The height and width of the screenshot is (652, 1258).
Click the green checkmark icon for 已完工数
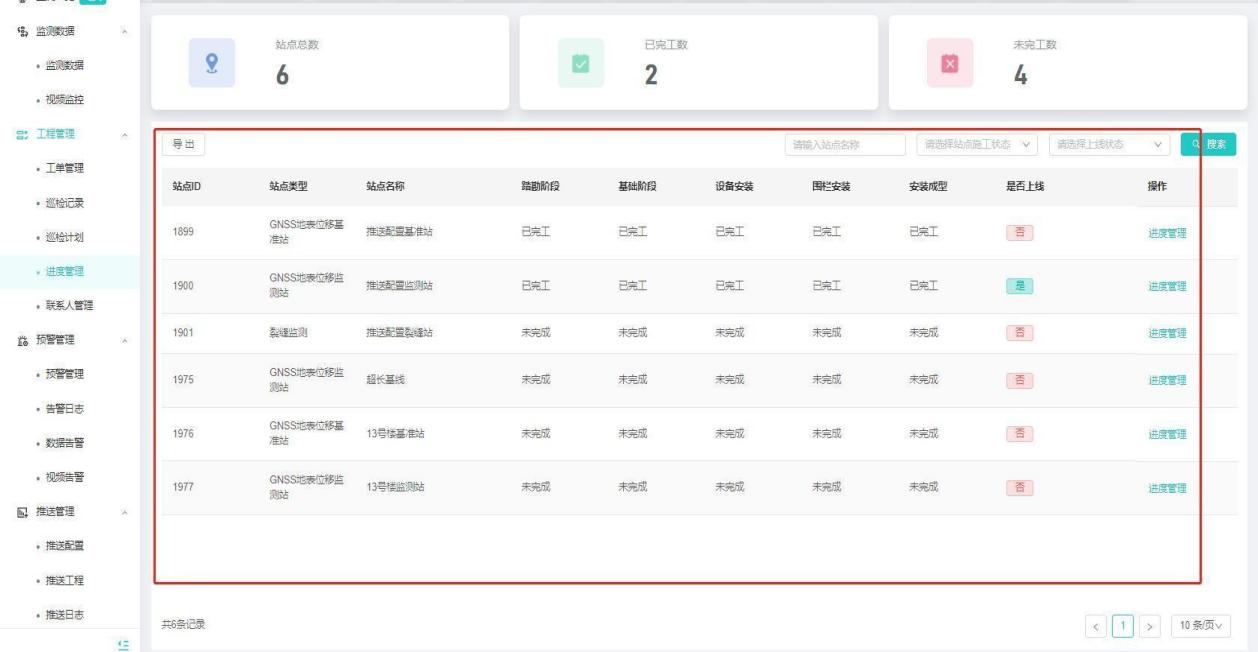[x=579, y=62]
